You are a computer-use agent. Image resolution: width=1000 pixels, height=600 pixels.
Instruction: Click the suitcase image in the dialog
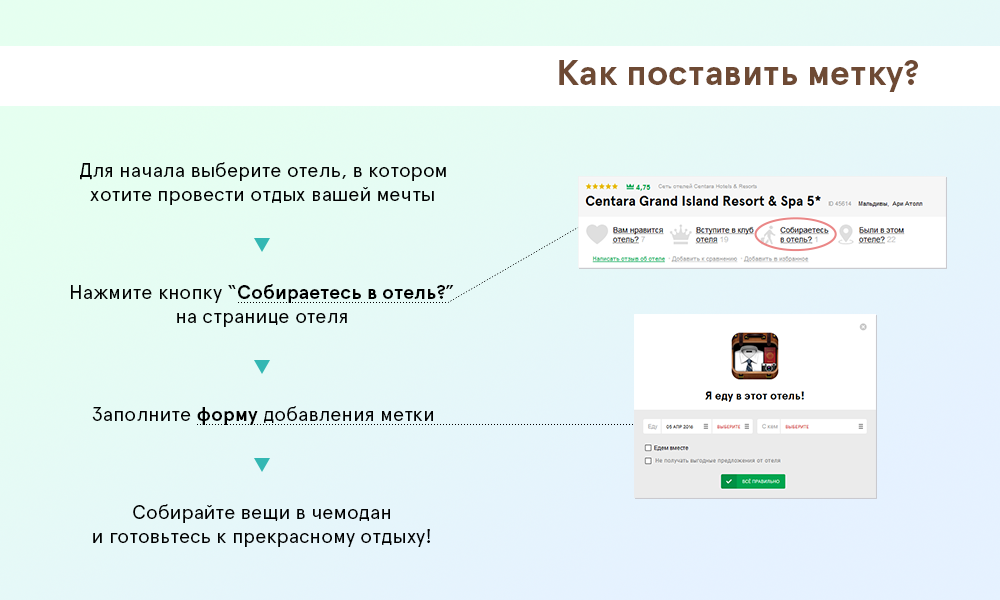coord(755,356)
